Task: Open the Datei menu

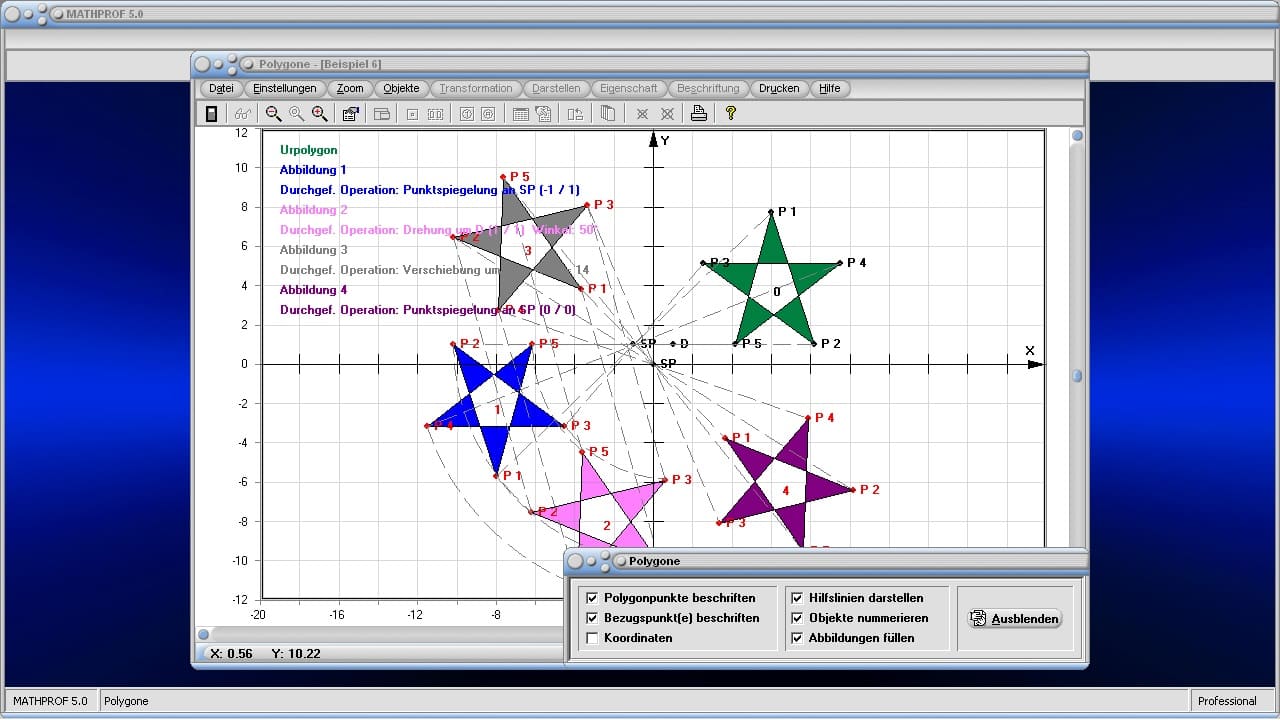Action: pos(221,88)
